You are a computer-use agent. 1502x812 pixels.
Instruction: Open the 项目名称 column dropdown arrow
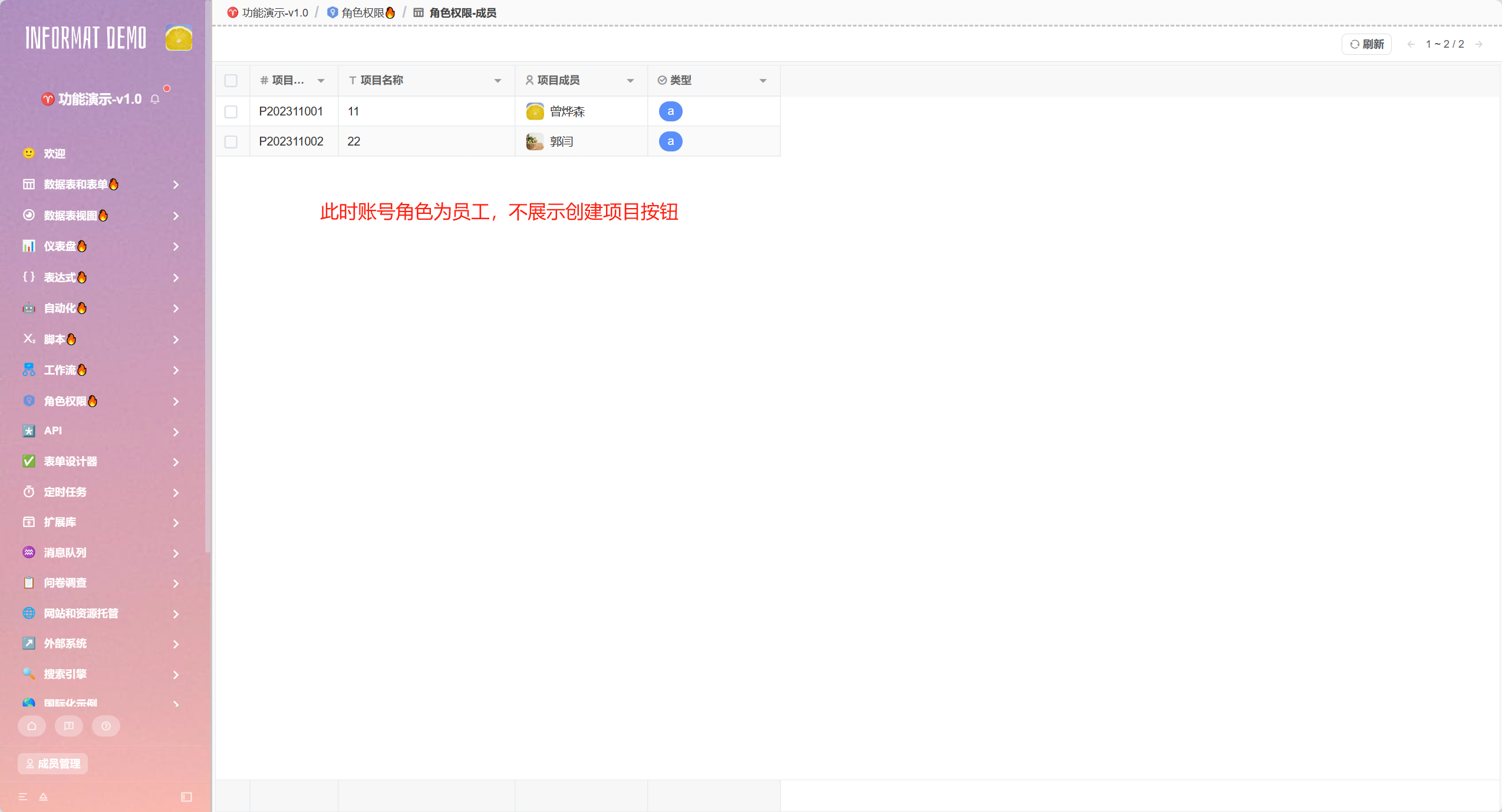coord(498,81)
